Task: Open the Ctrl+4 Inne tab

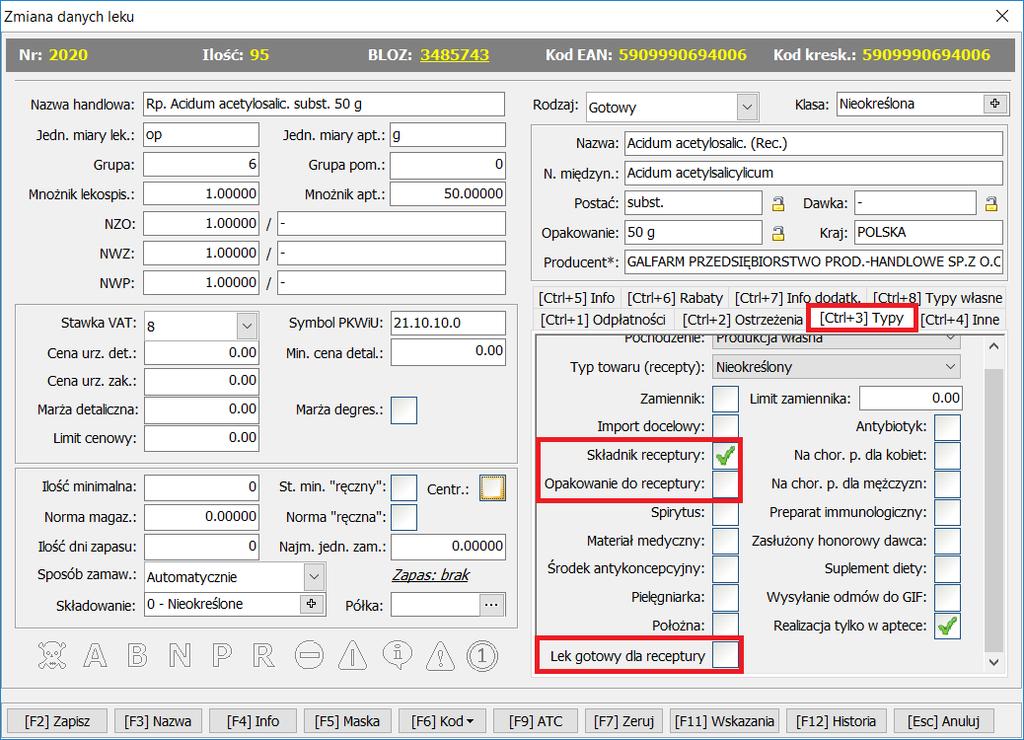Action: tap(959, 319)
